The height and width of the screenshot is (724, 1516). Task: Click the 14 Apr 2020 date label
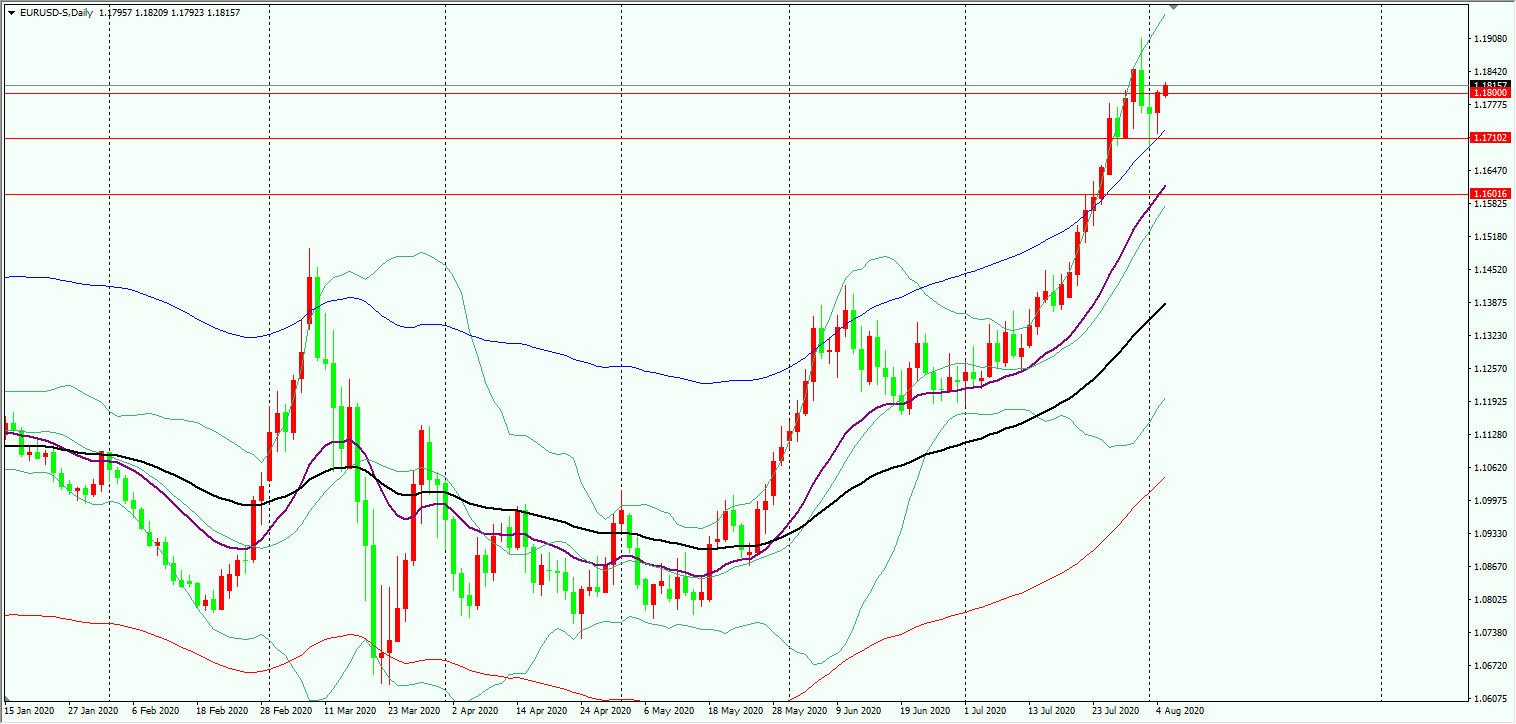541,711
